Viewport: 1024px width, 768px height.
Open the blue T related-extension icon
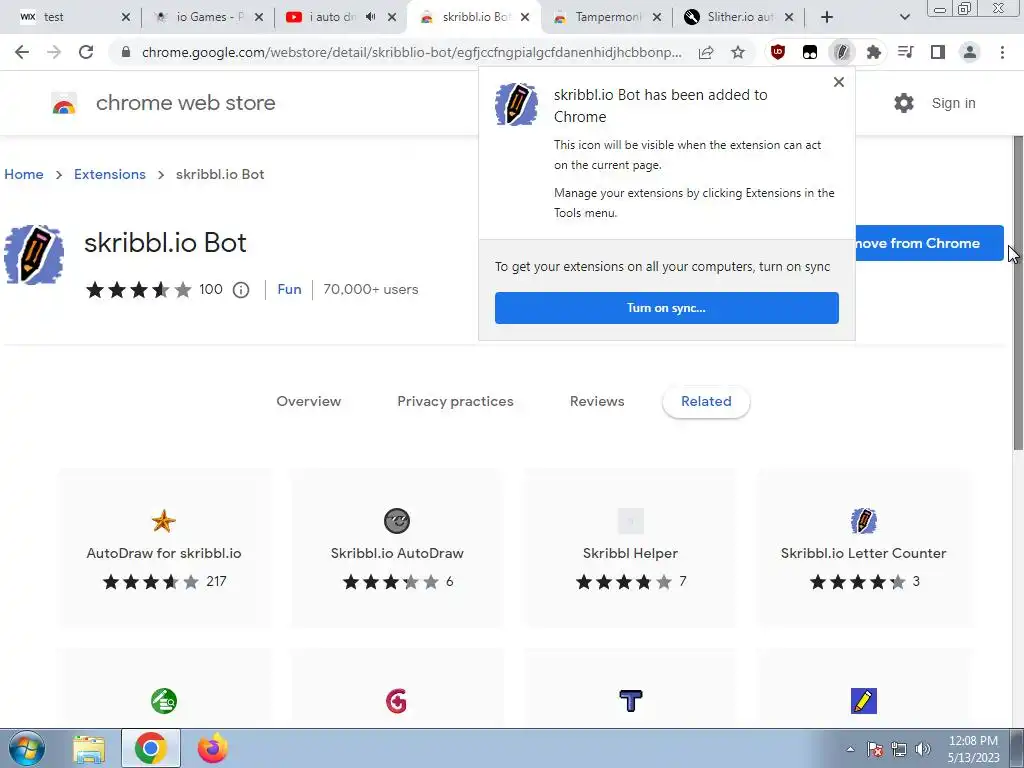630,701
